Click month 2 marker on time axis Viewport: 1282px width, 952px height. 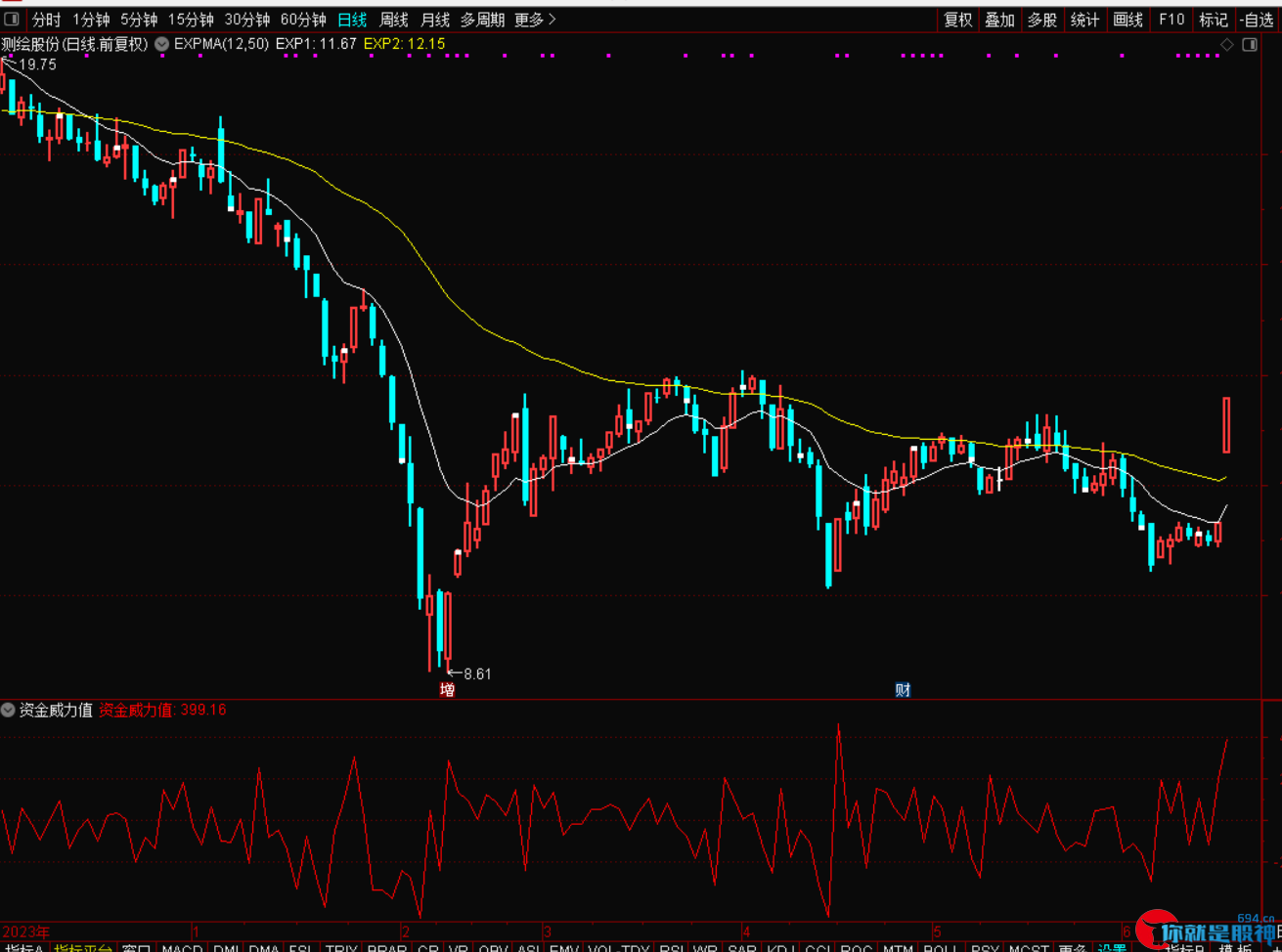(x=407, y=931)
